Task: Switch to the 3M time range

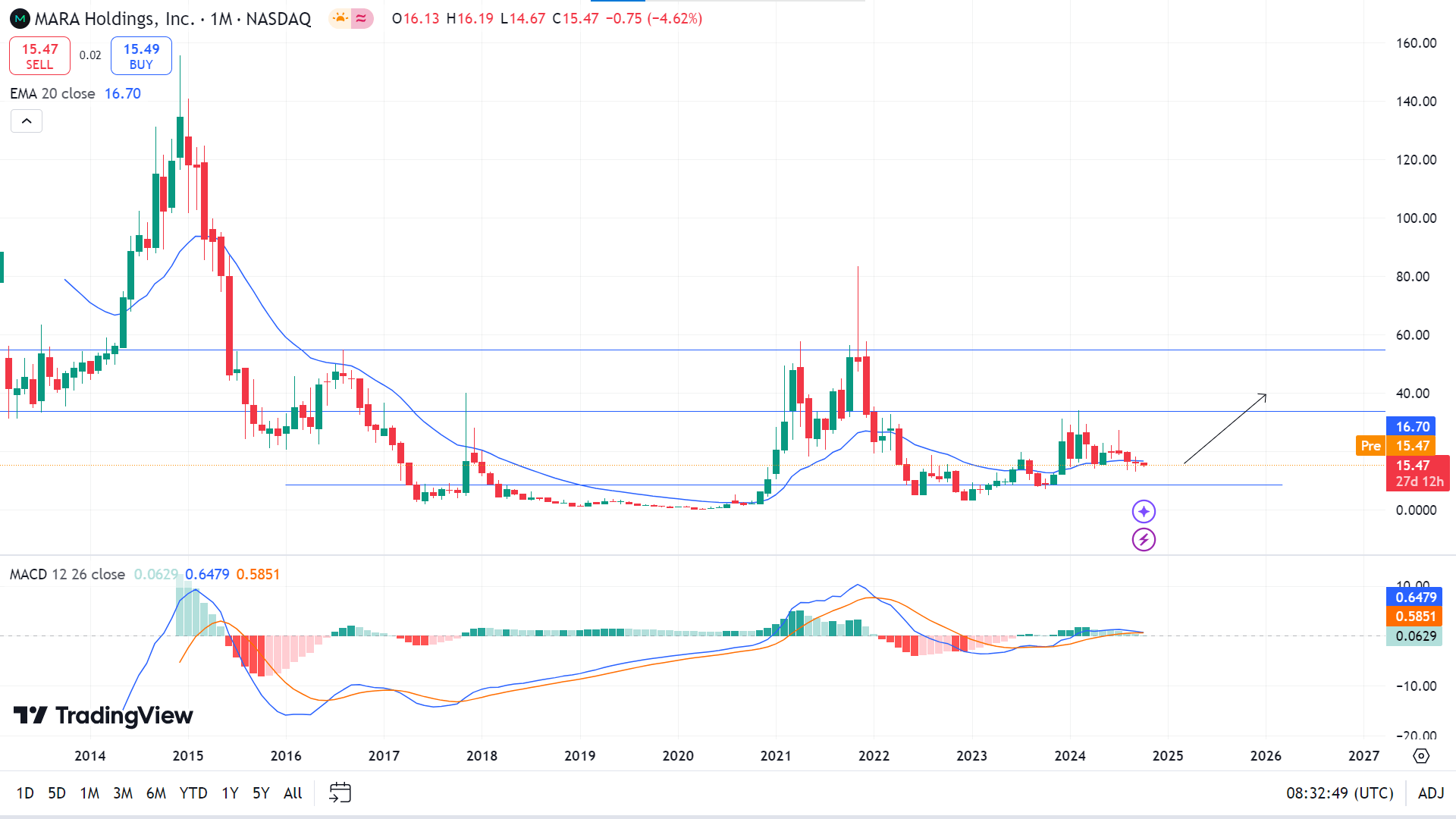Action: pyautogui.click(x=123, y=793)
